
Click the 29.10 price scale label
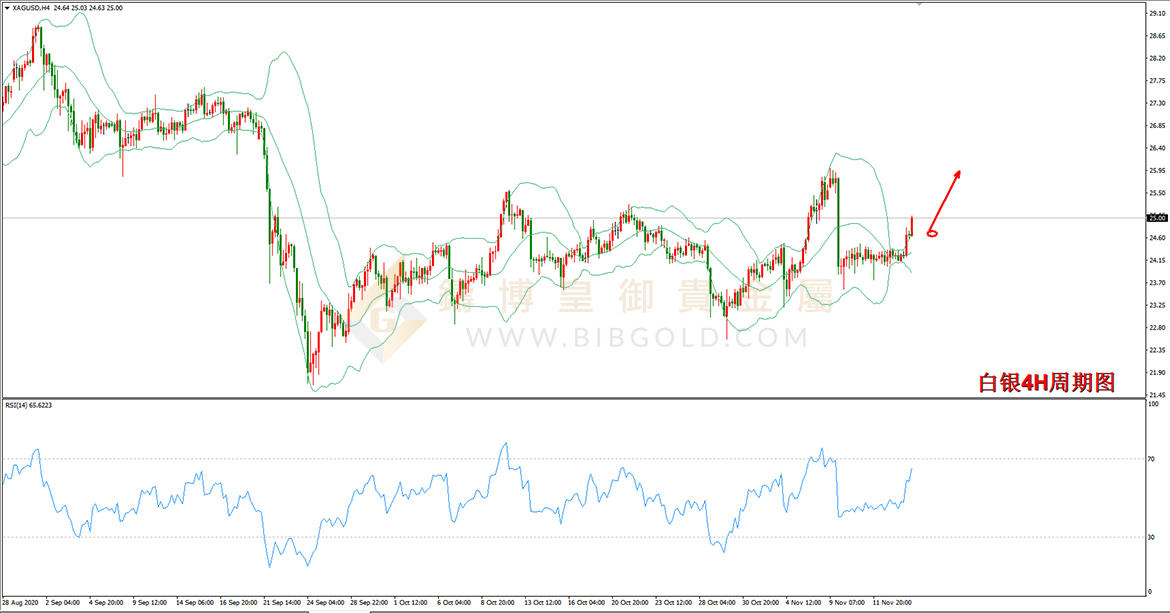[x=1157, y=13]
